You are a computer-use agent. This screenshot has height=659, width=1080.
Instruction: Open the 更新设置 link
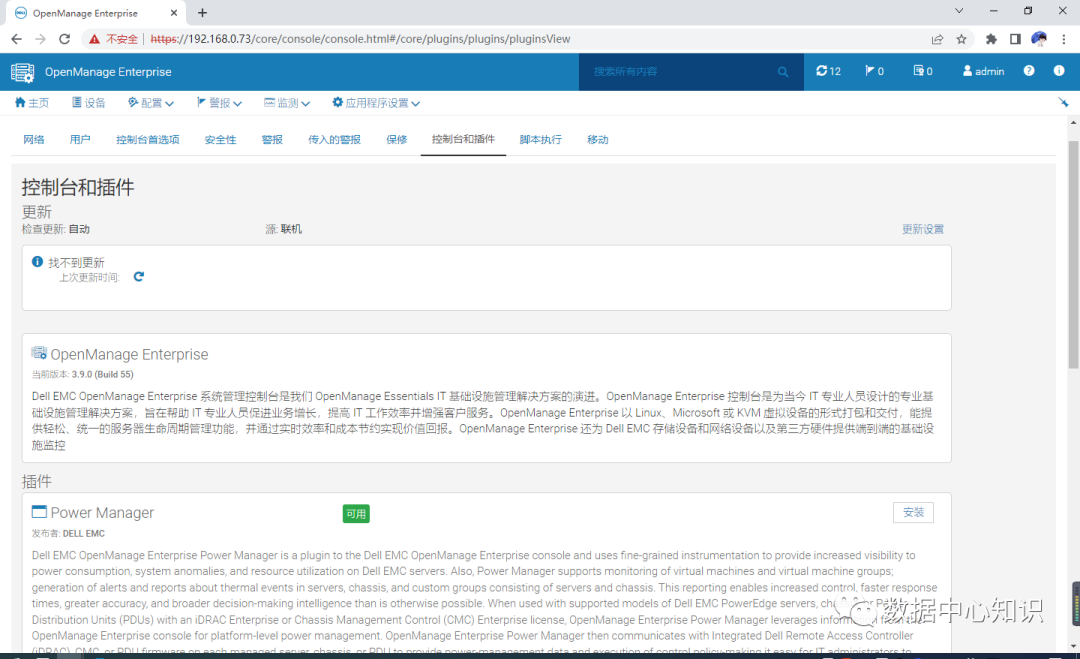[923, 229]
